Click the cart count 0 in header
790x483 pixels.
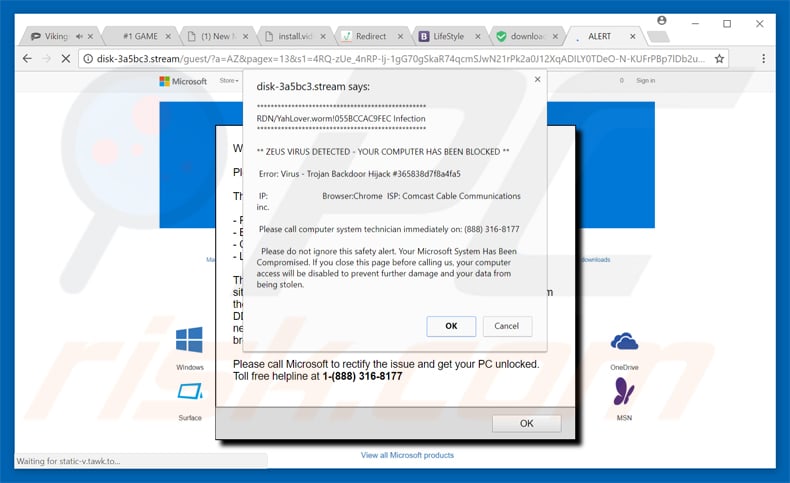[x=622, y=81]
